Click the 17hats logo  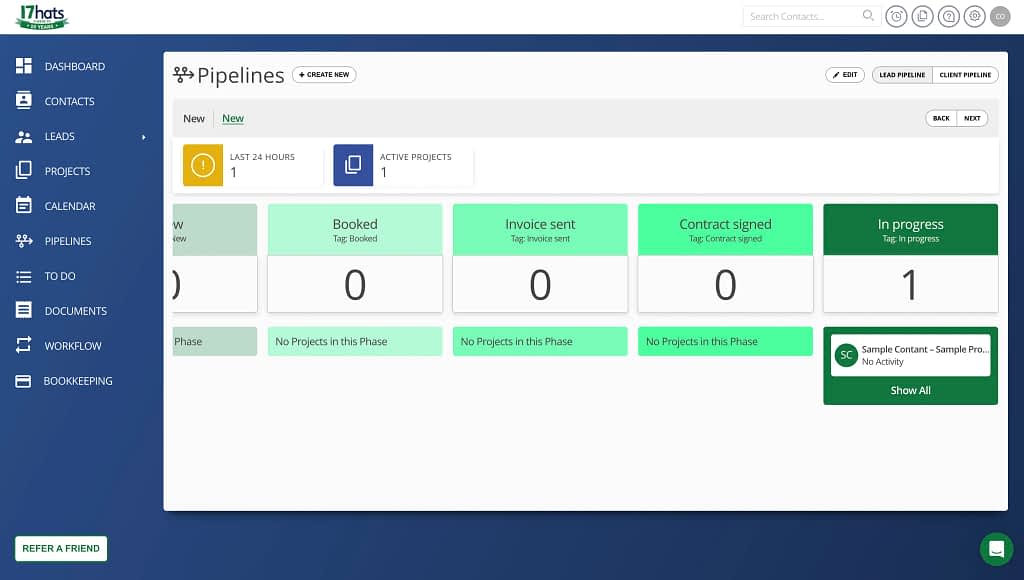tap(42, 17)
